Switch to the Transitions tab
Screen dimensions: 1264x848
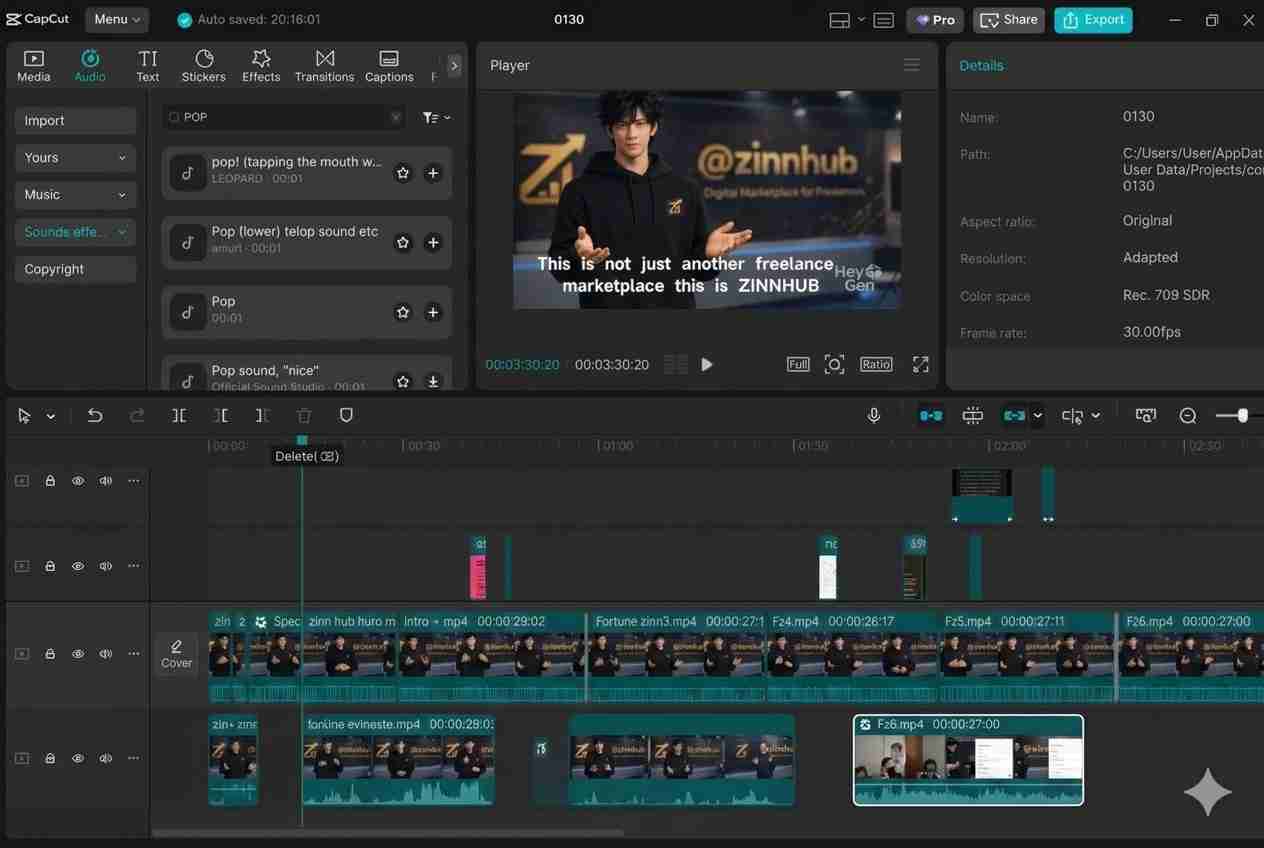(324, 66)
